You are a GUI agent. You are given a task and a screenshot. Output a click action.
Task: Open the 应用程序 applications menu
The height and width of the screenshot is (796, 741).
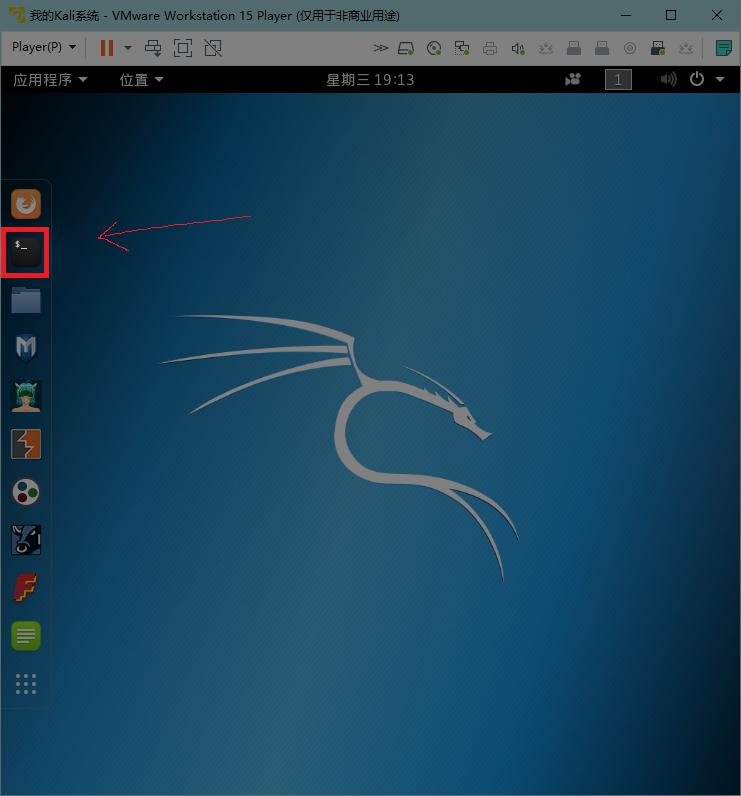pyautogui.click(x=50, y=80)
